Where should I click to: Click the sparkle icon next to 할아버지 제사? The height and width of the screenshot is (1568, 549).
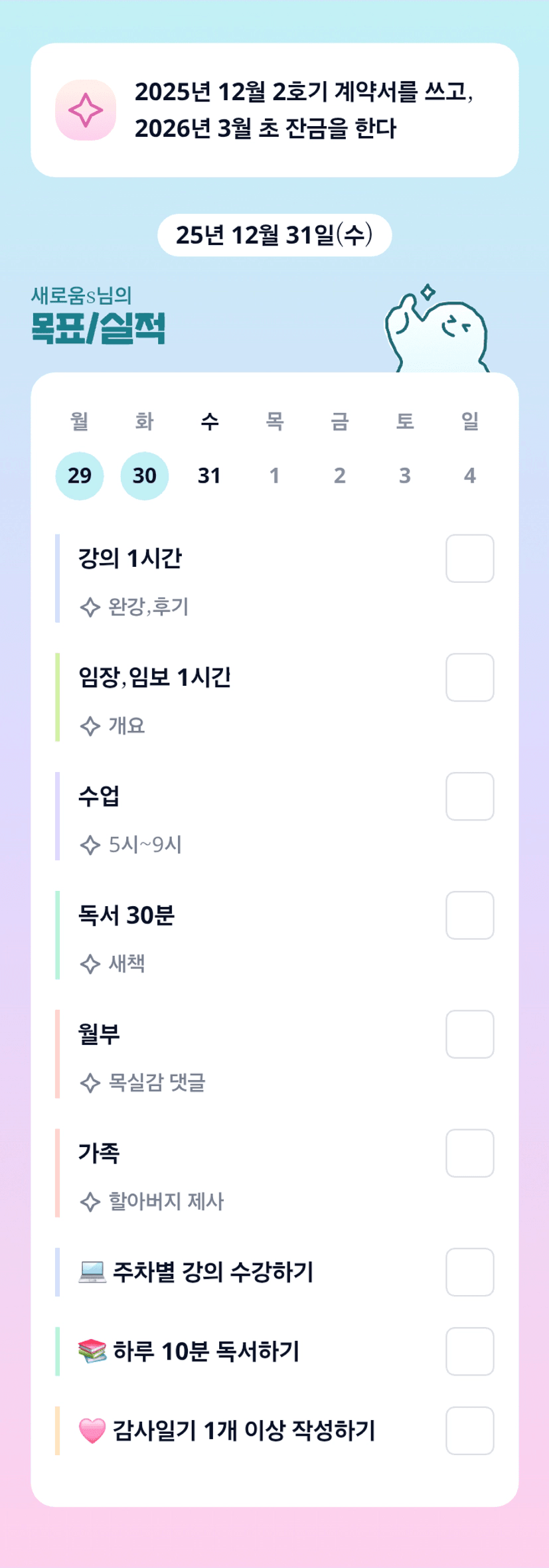90,1202
